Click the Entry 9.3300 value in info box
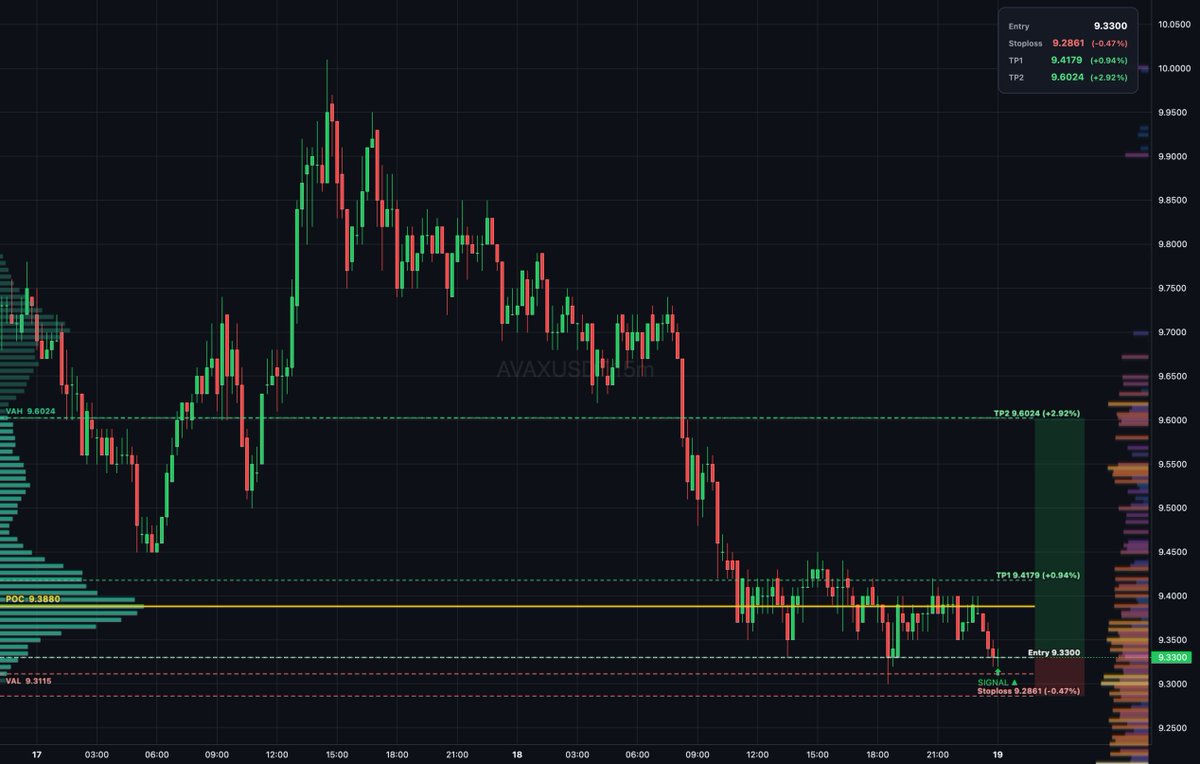Image resolution: width=1200 pixels, height=764 pixels. [x=1110, y=27]
